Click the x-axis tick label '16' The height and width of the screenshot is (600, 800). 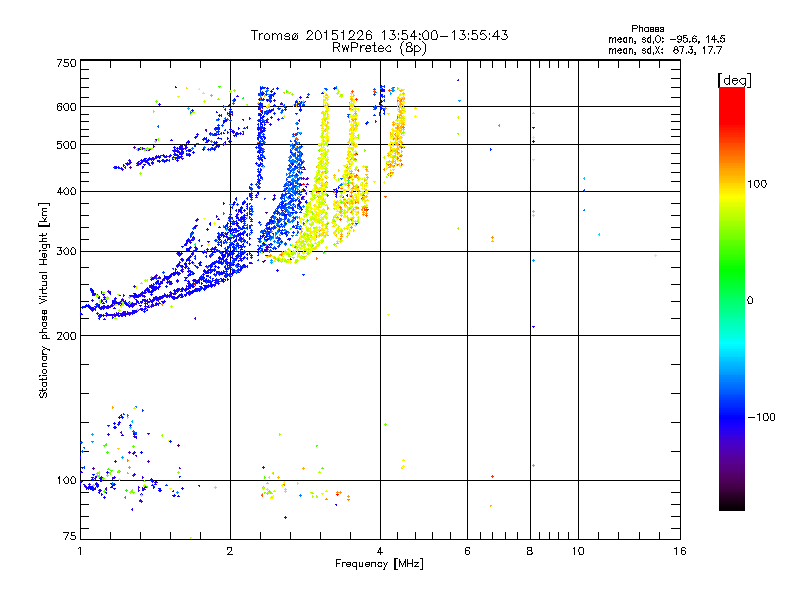coord(680,551)
